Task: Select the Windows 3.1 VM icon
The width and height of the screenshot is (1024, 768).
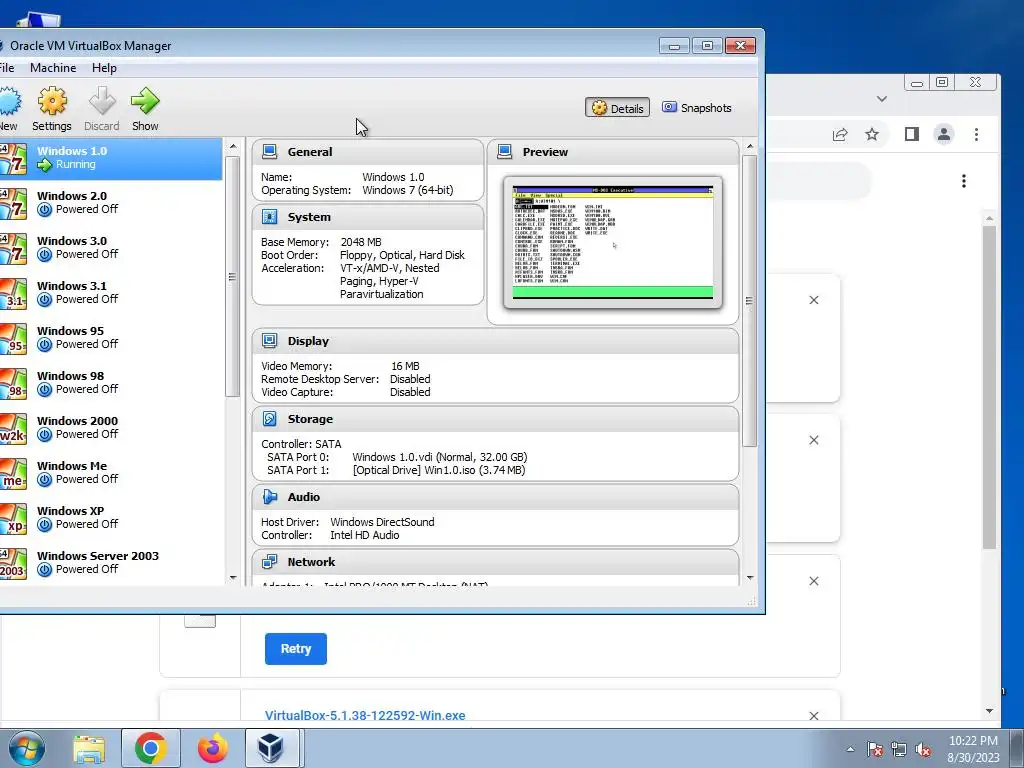Action: (13, 294)
